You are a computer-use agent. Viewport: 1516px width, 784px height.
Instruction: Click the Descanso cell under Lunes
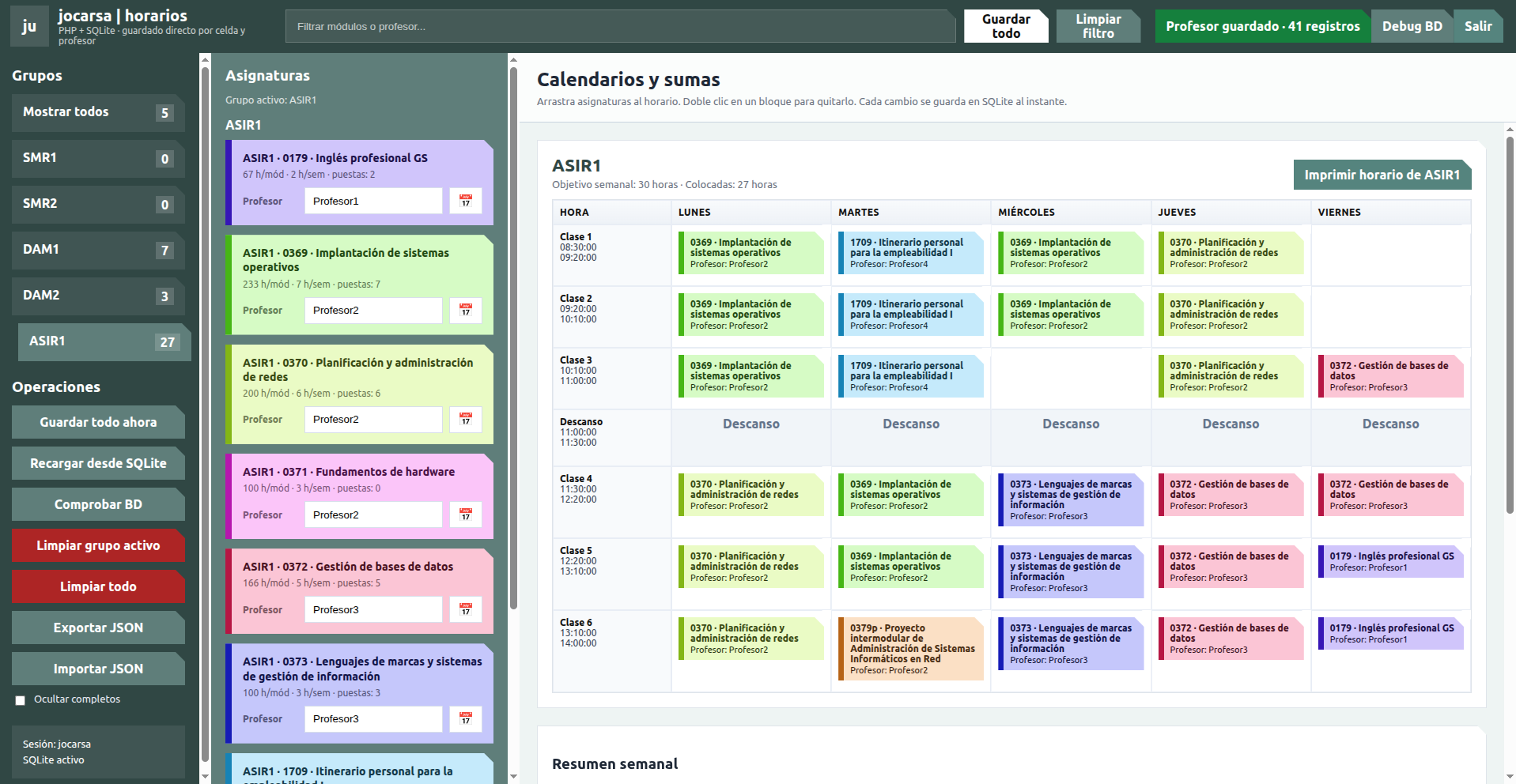(x=751, y=438)
